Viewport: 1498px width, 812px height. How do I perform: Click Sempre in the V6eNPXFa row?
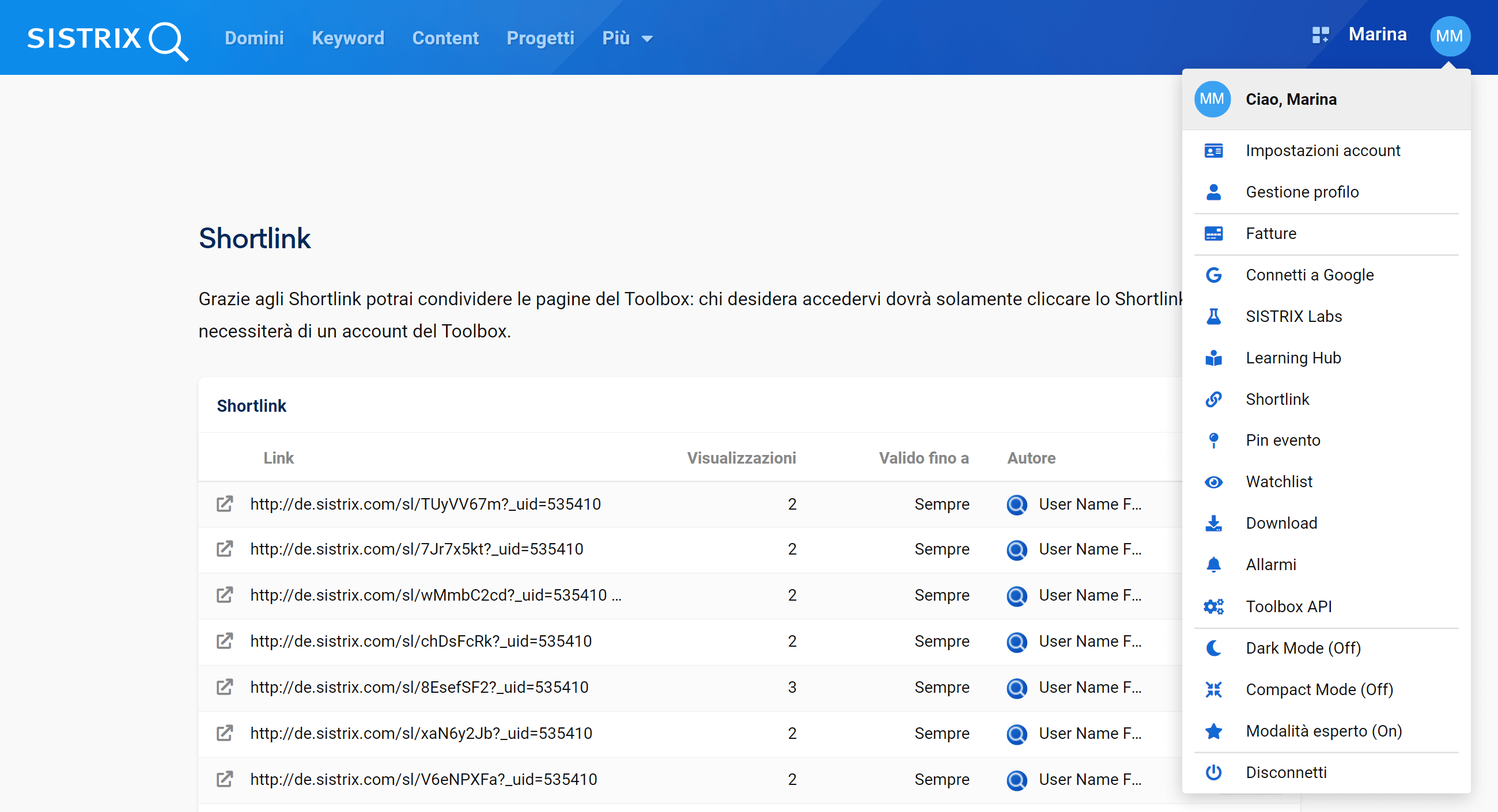tap(941, 779)
